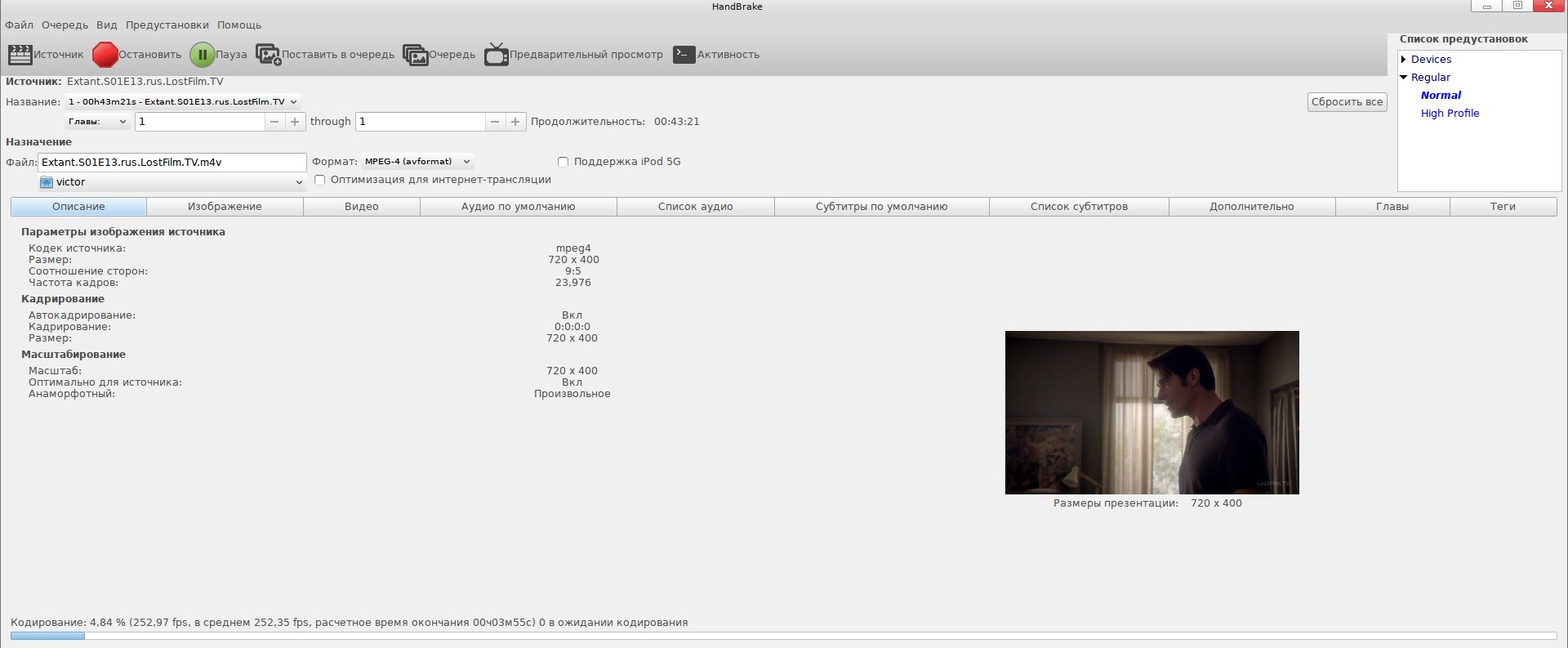Switch to the Описание tab

(x=78, y=207)
